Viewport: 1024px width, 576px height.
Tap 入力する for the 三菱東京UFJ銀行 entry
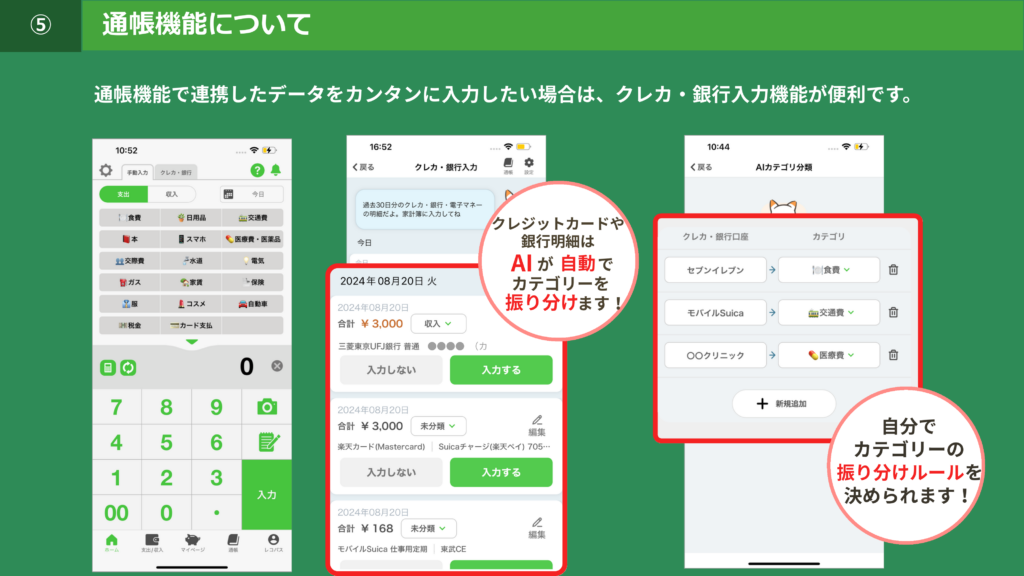point(502,369)
